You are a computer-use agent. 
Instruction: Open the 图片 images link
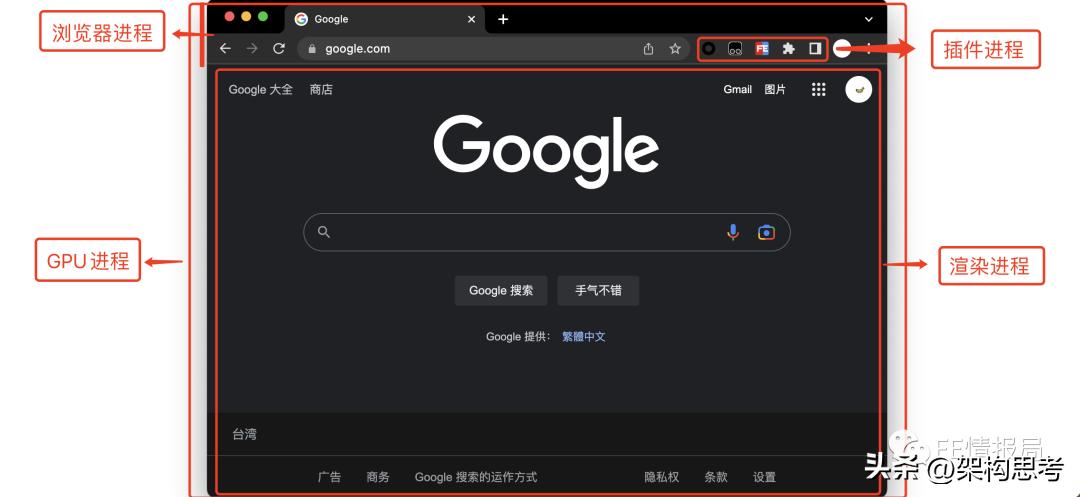(x=775, y=89)
